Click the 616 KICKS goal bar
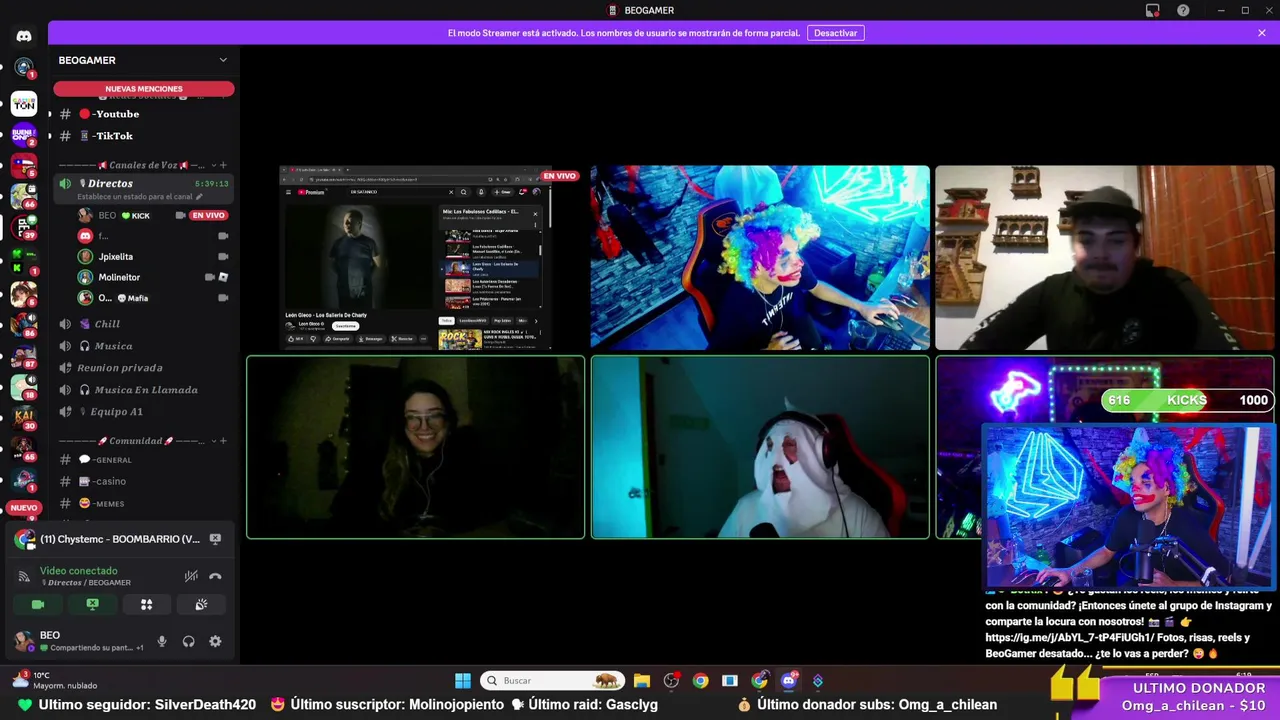Image resolution: width=1280 pixels, height=720 pixels. (1187, 400)
